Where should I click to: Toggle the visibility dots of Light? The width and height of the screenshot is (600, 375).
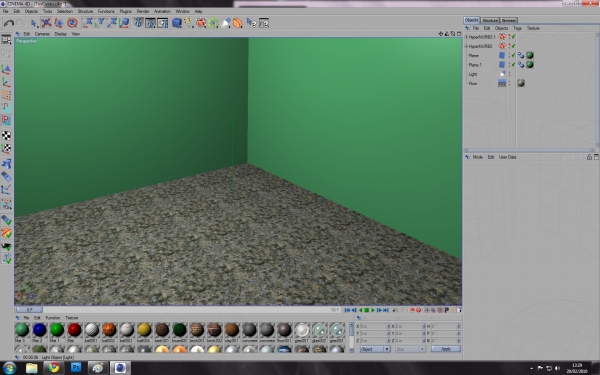point(509,73)
